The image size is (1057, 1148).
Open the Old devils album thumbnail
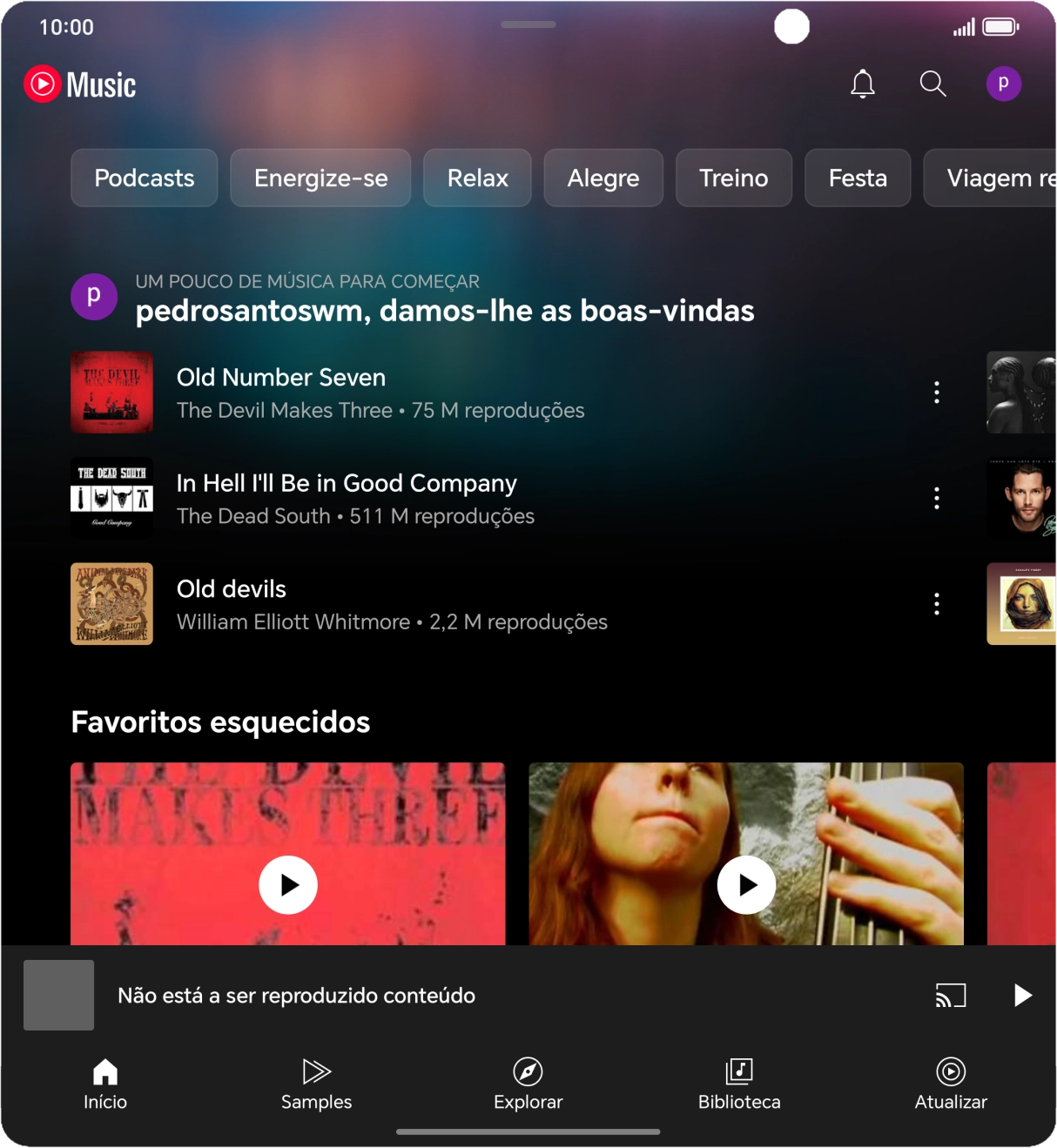point(111,604)
